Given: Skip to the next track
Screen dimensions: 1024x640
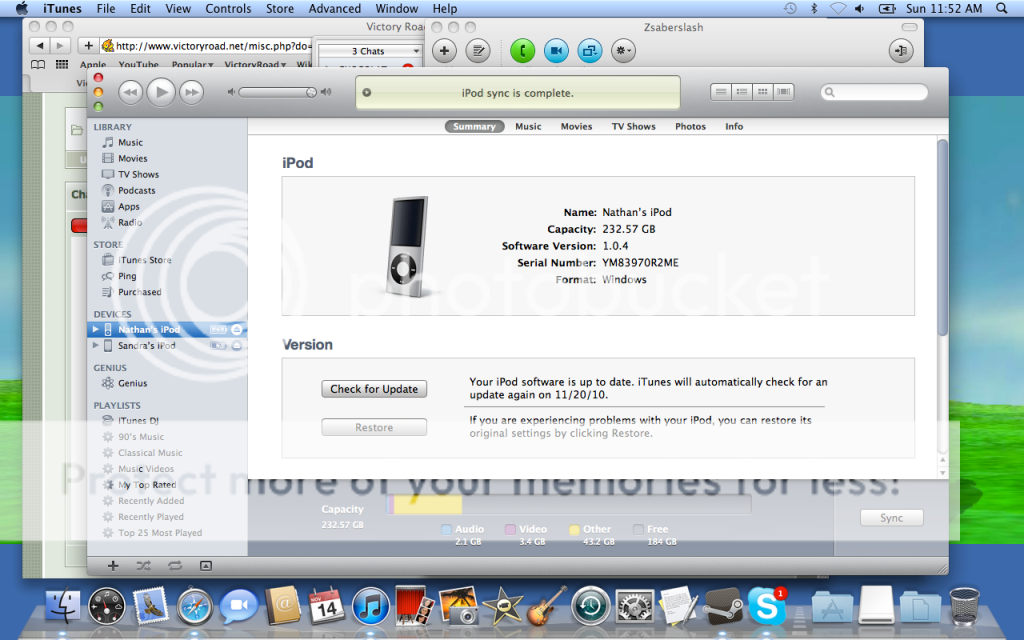Looking at the screenshot, I should click(190, 92).
